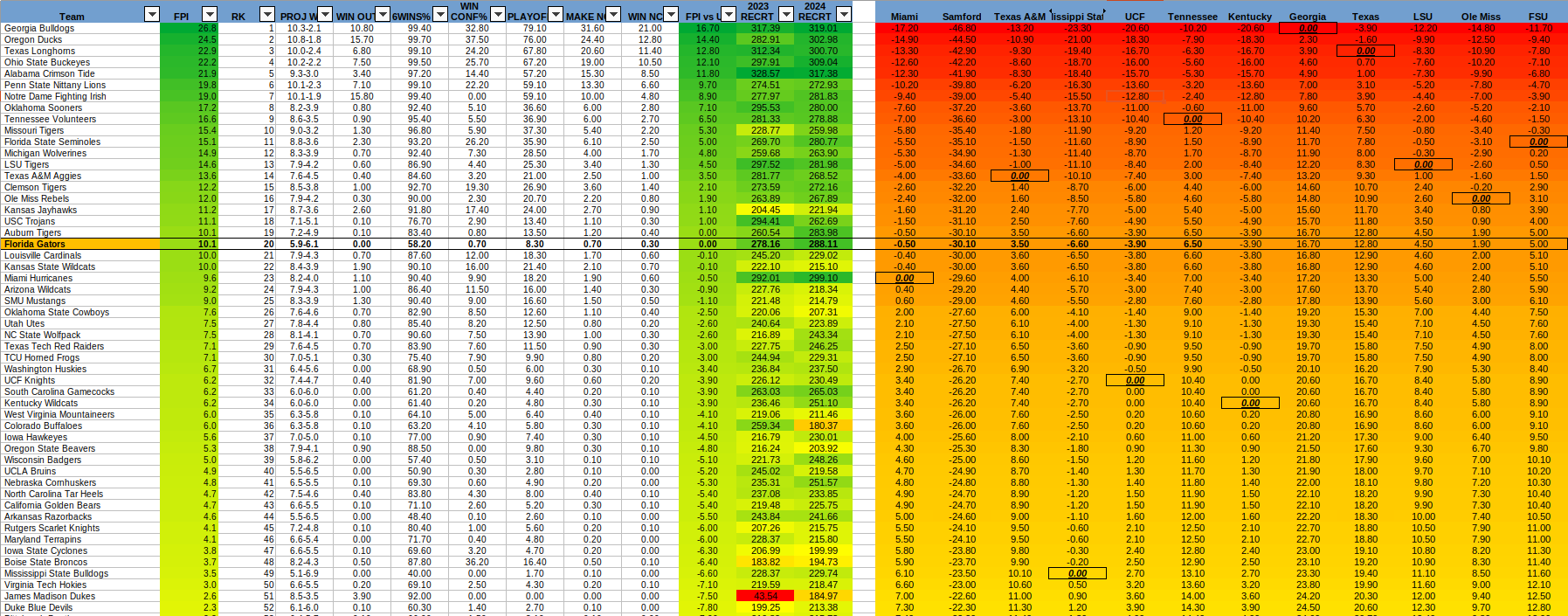Select the Notre Dame Fighting Irish cell
Image resolution: width=1568 pixels, height=616 pixels.
point(80,96)
